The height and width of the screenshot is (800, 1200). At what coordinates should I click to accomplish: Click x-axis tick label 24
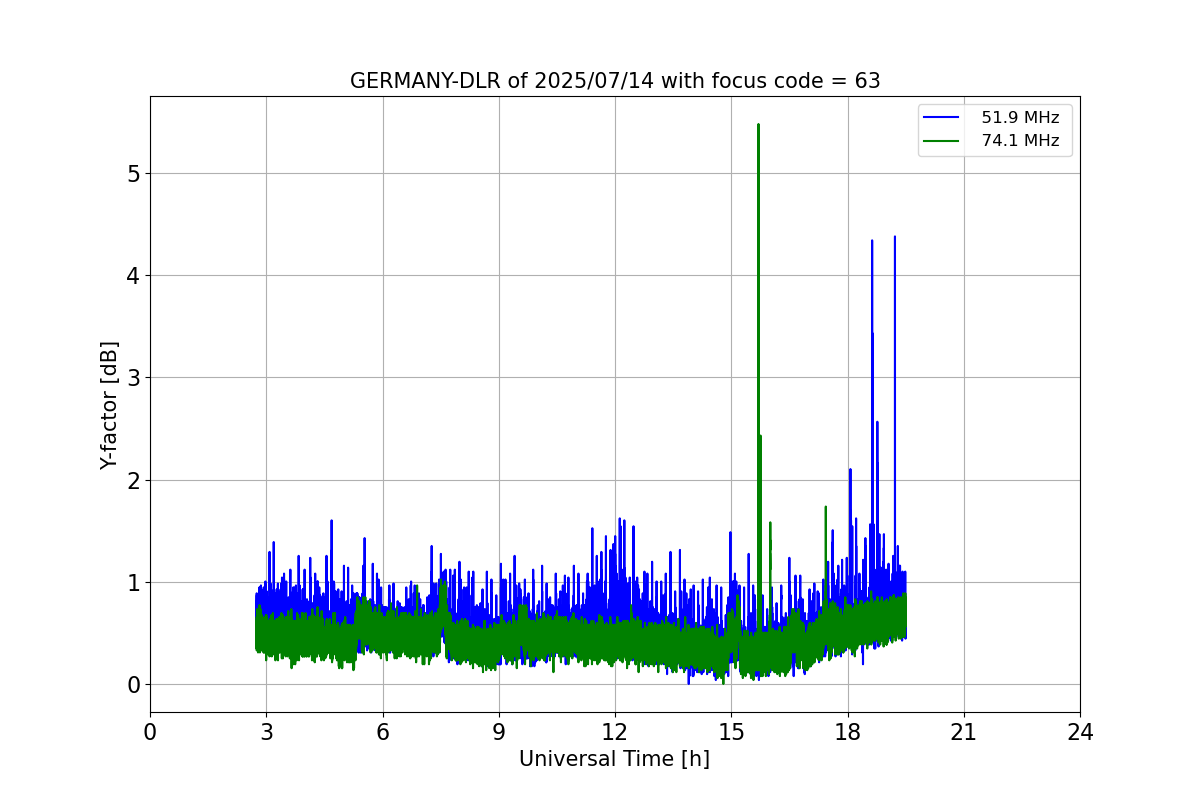tap(1080, 732)
